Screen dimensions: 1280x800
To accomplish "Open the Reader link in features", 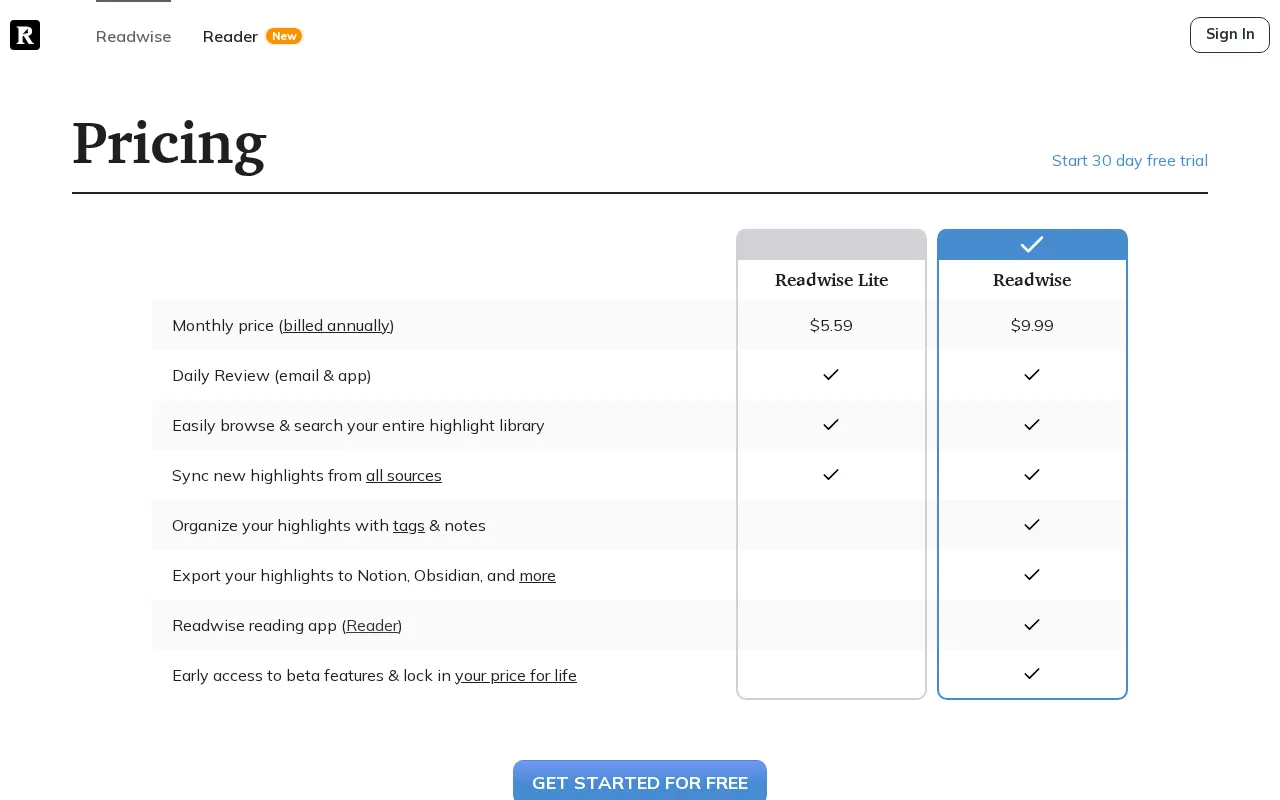I will [372, 626].
